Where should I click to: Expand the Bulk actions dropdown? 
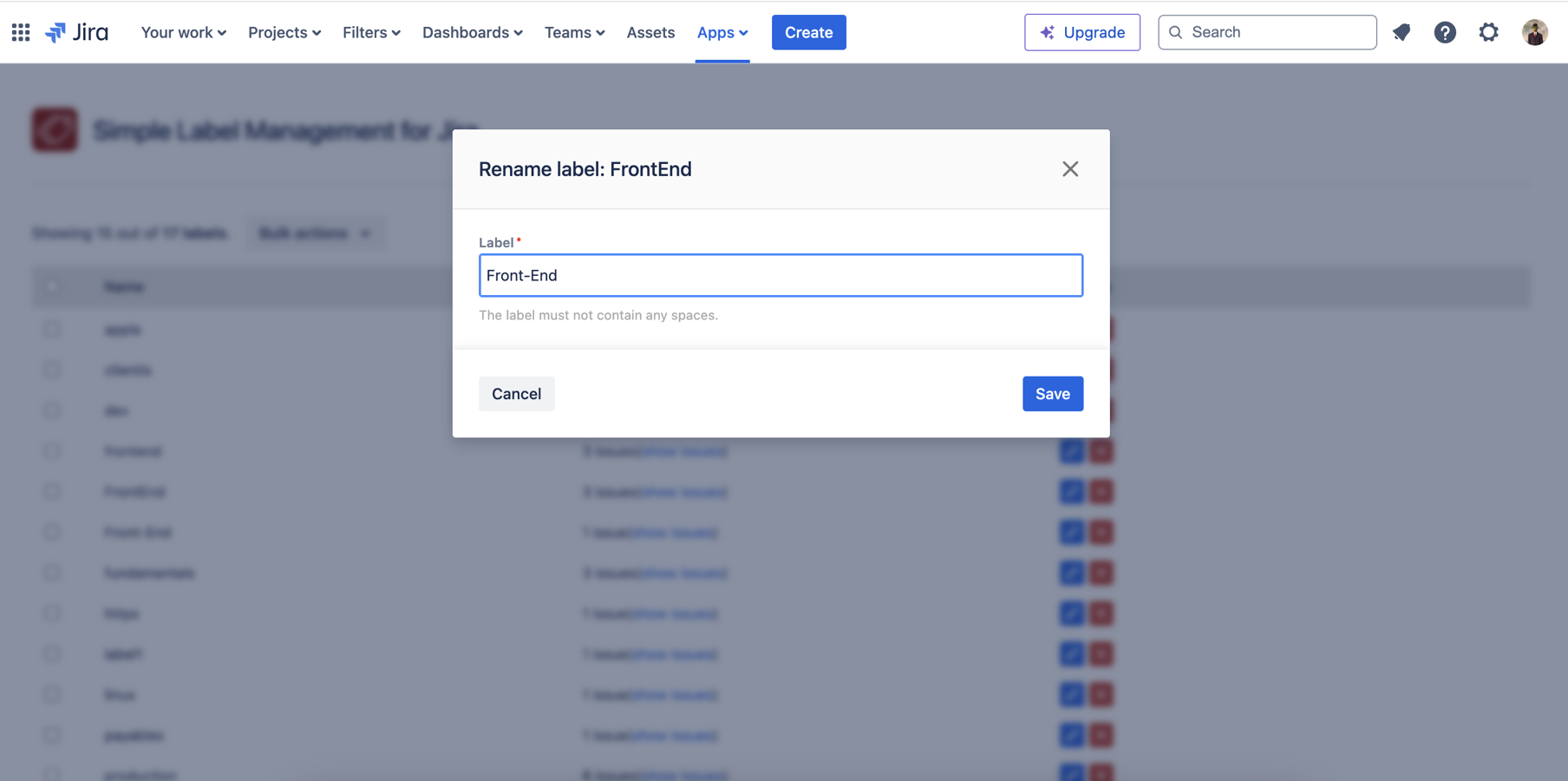coord(314,233)
